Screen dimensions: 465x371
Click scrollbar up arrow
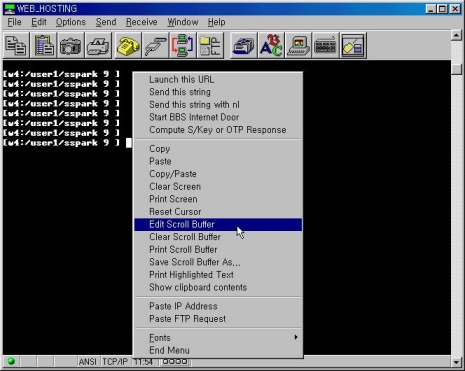456,35
